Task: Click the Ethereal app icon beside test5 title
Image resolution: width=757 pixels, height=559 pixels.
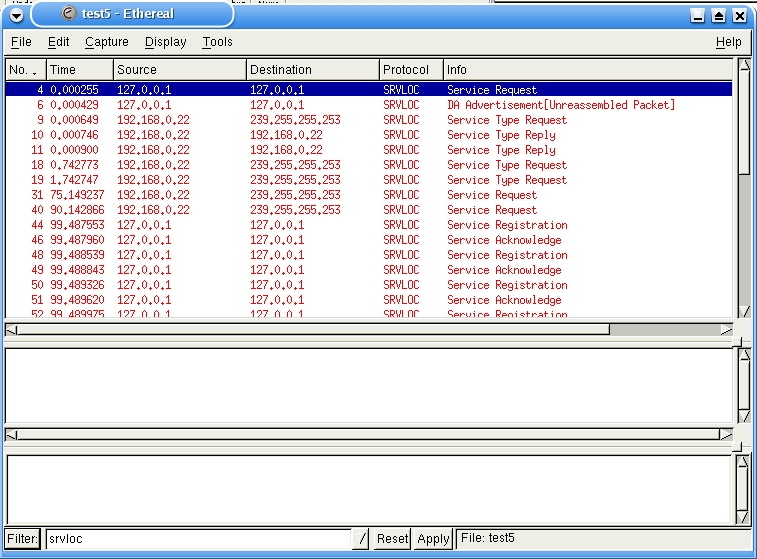Action: [x=68, y=14]
